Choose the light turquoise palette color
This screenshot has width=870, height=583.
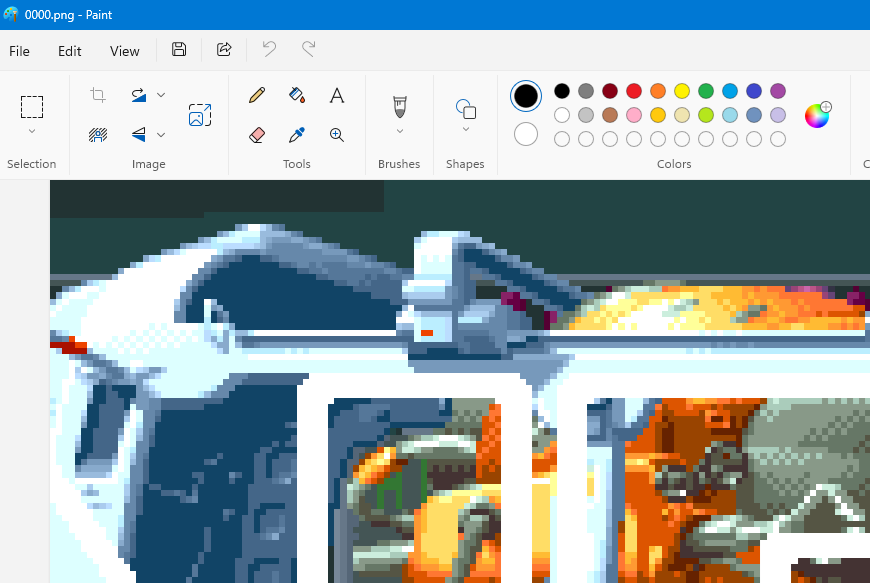click(730, 115)
